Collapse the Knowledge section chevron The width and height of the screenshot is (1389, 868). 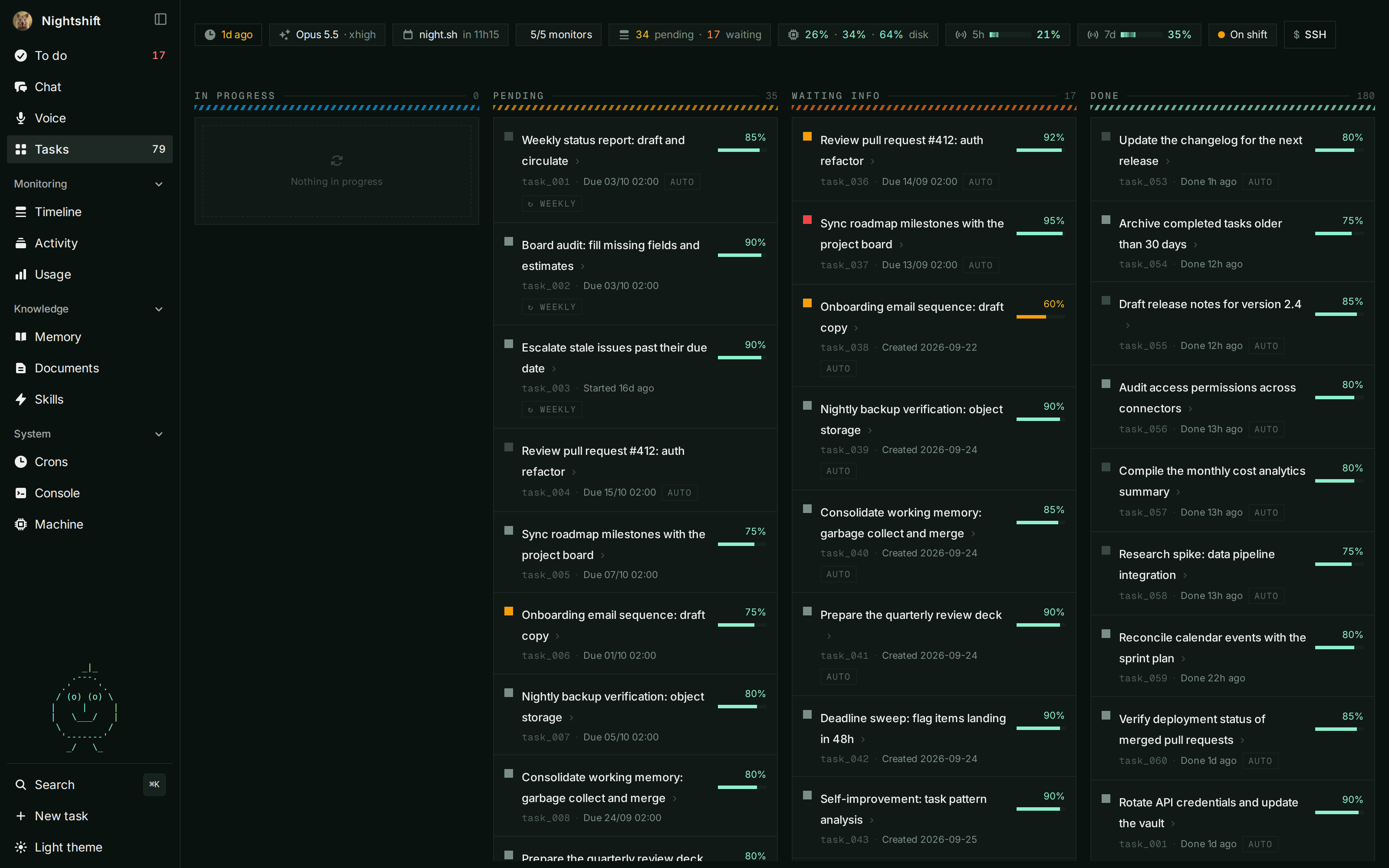(159, 309)
